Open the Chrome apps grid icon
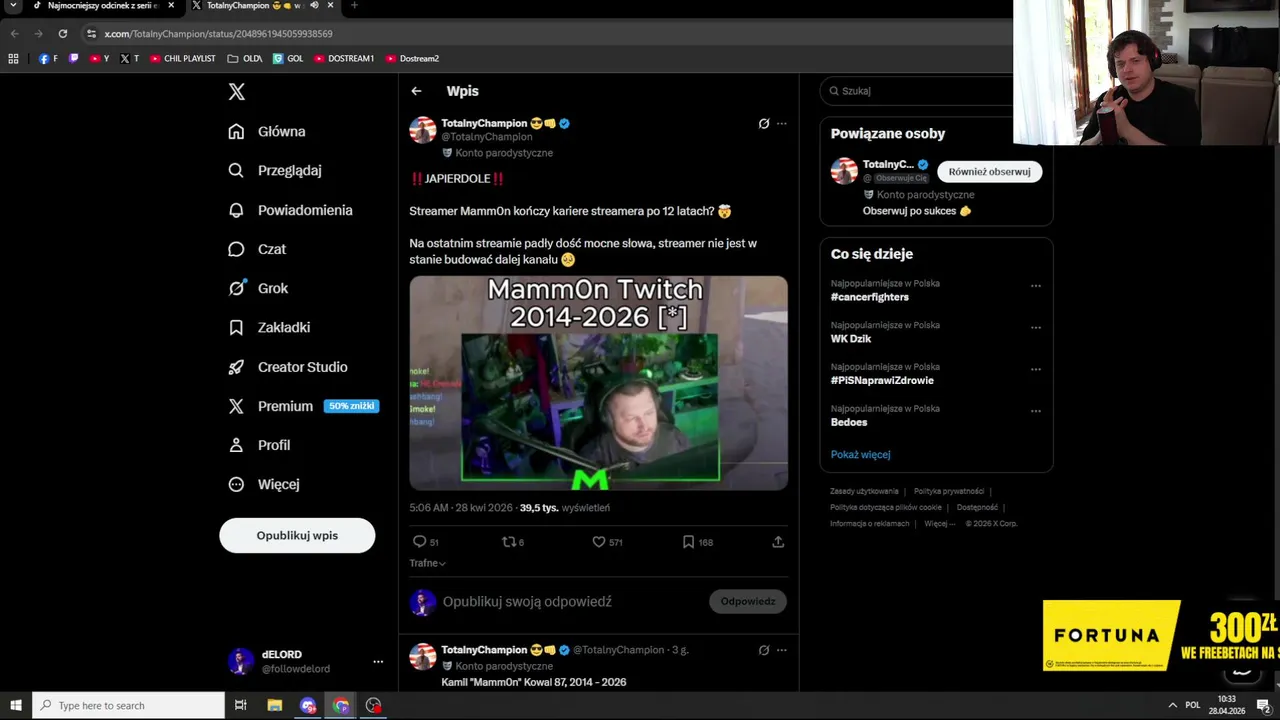This screenshot has height=720, width=1280. [x=13, y=59]
